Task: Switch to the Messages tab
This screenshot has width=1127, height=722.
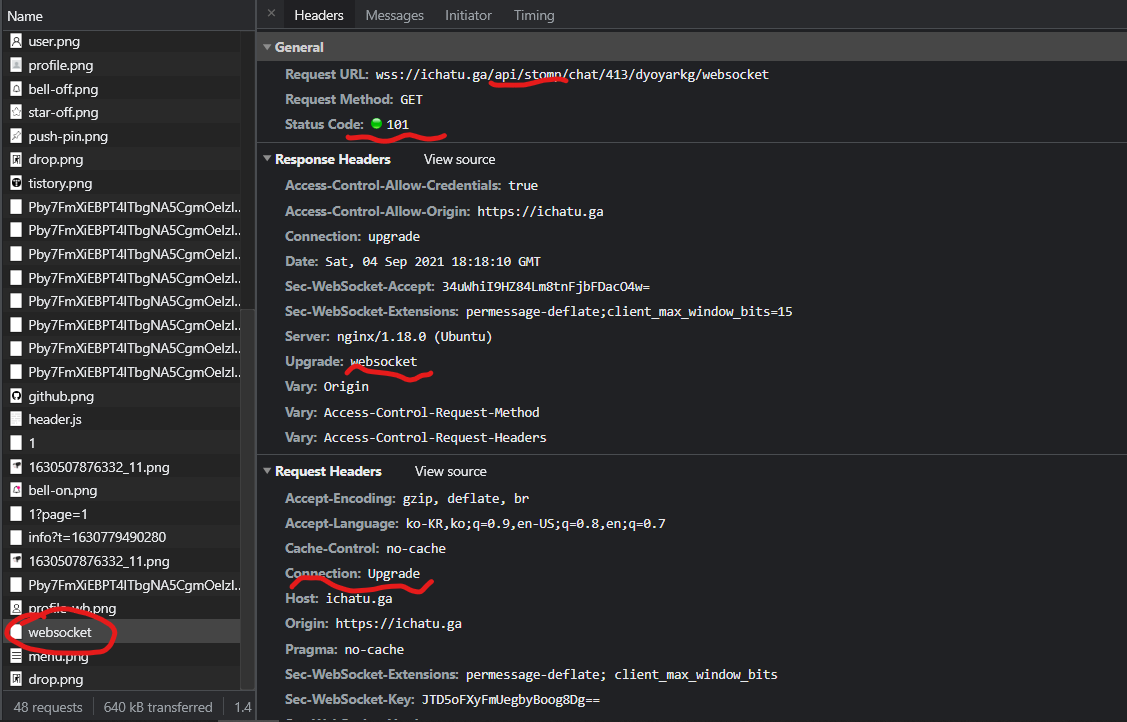Action: (394, 15)
